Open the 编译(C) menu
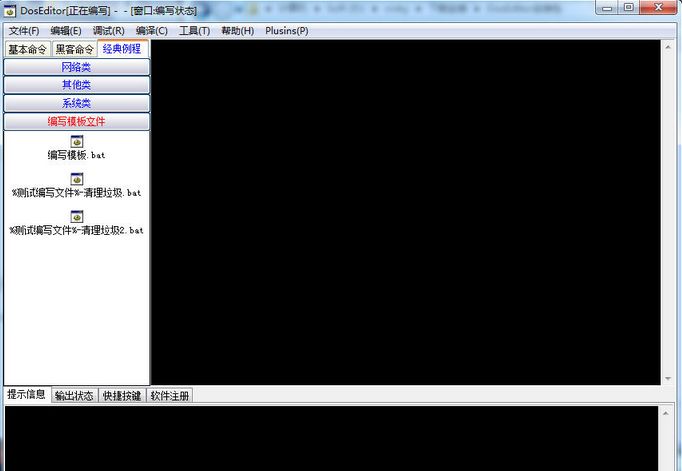 pos(151,31)
